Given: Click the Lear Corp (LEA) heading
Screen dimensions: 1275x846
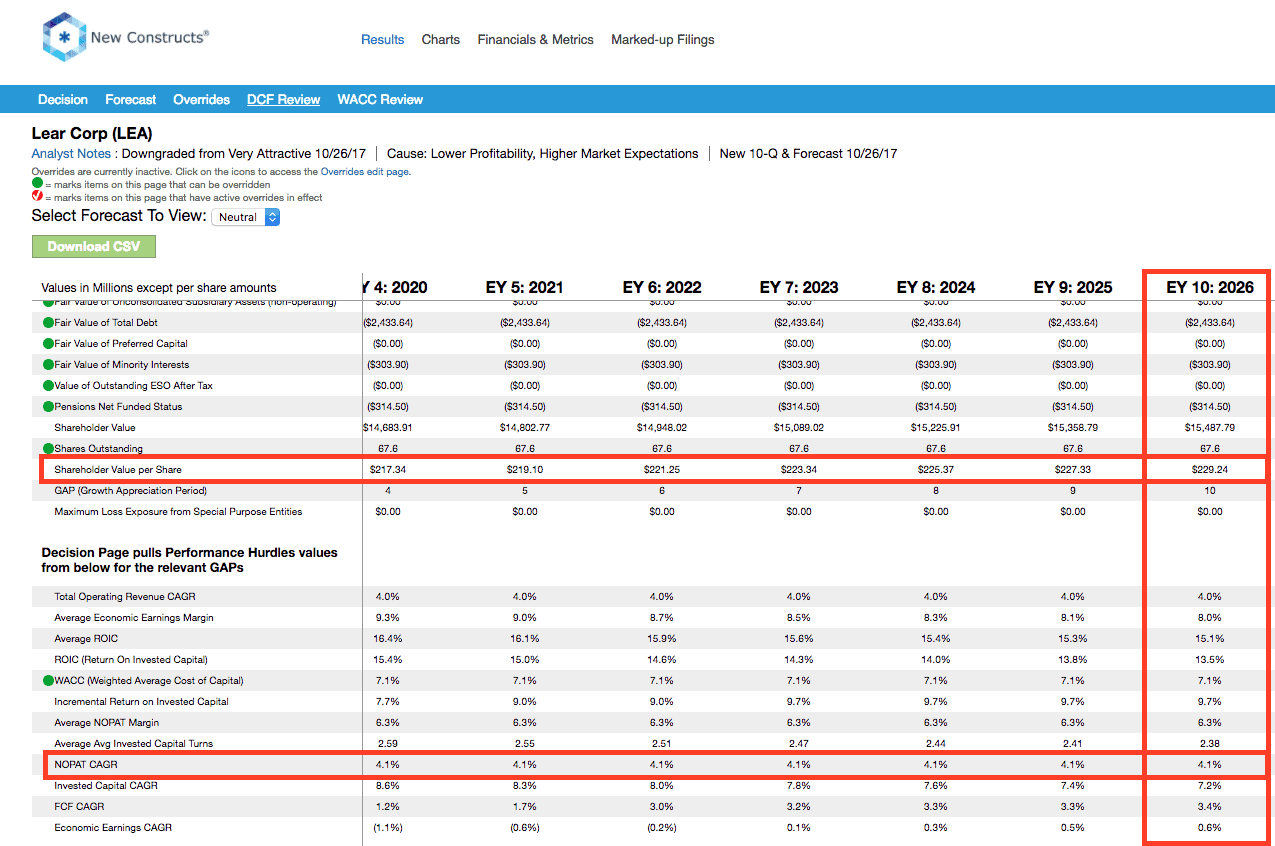Looking at the screenshot, I should click(92, 133).
